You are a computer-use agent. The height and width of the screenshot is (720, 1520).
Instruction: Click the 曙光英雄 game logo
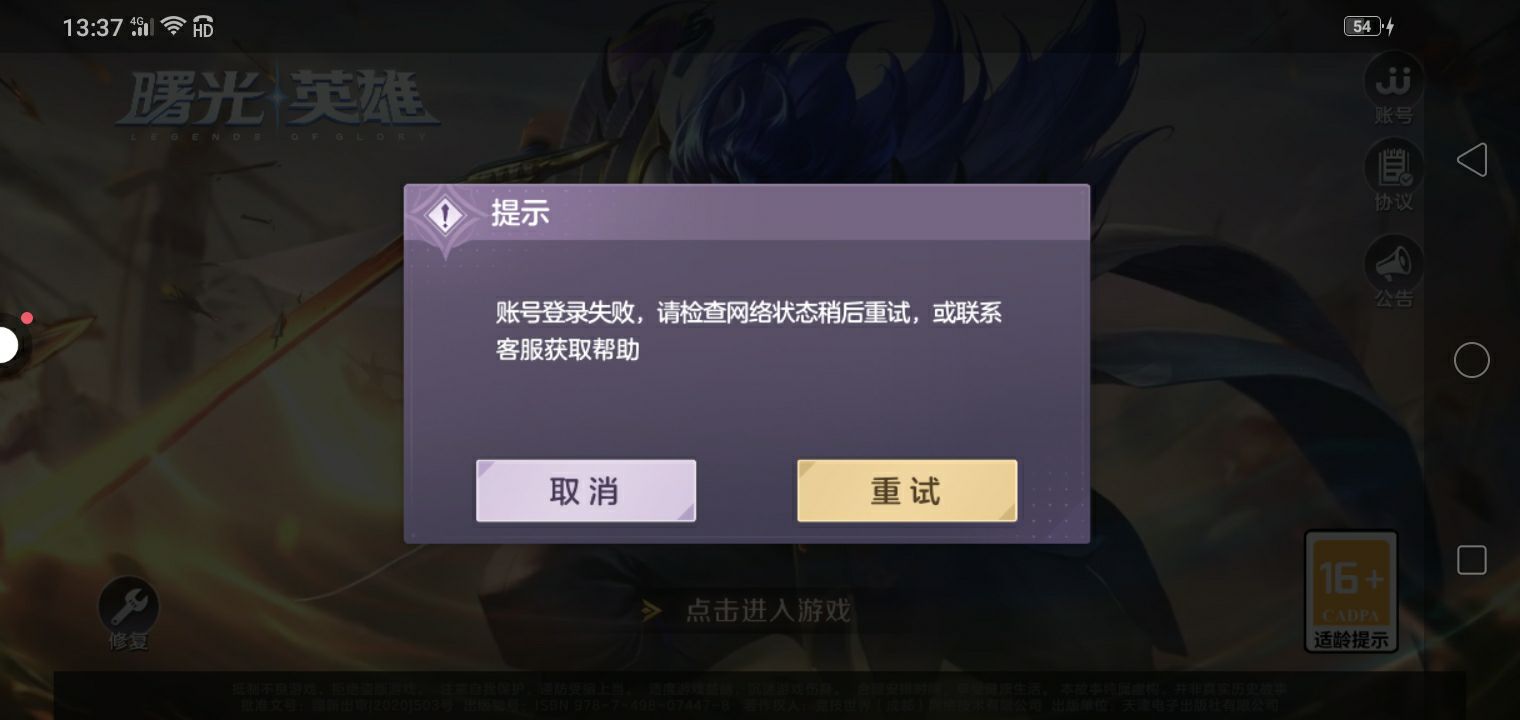[277, 105]
